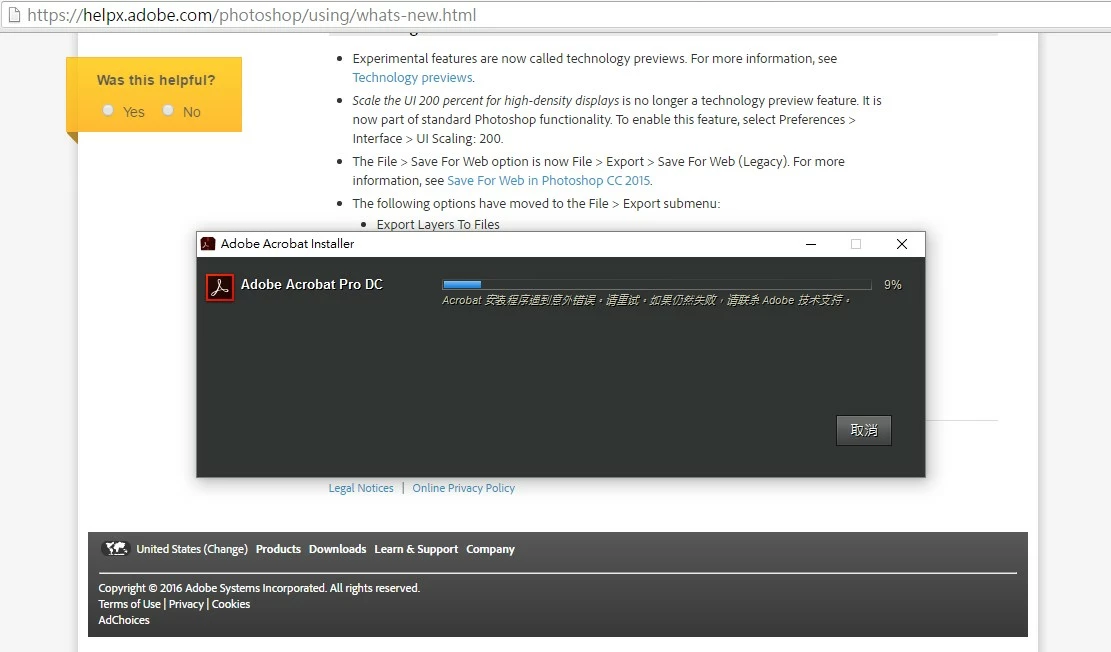Click the page icon in the address bar
This screenshot has width=1111, height=652.
(x=14, y=15)
